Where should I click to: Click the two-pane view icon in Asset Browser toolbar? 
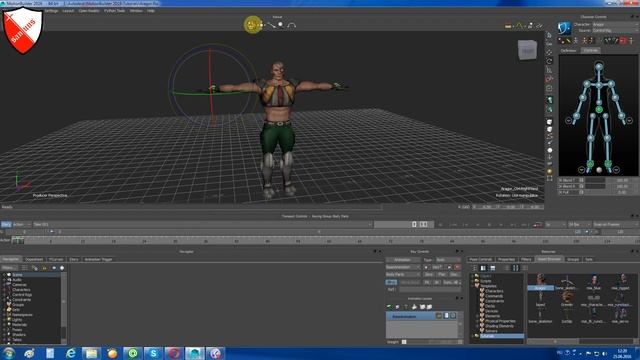tap(483, 268)
